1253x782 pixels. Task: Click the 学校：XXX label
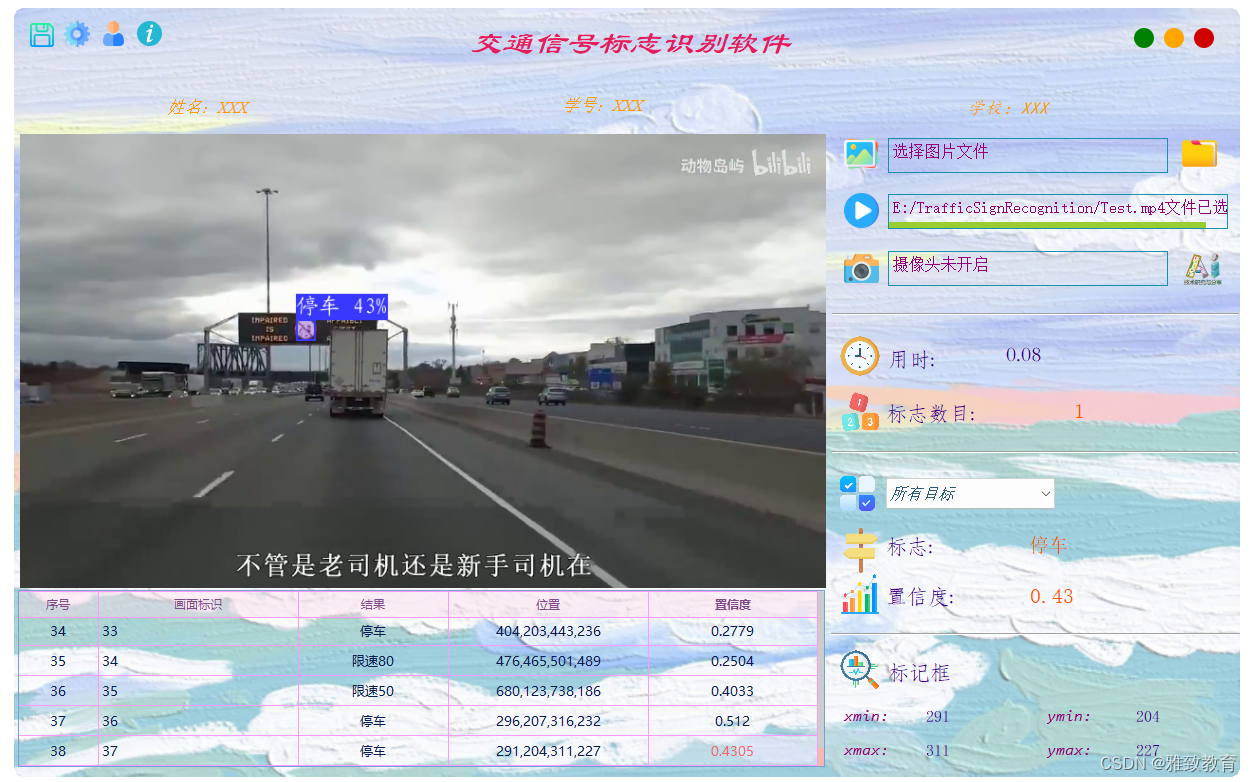click(1009, 107)
